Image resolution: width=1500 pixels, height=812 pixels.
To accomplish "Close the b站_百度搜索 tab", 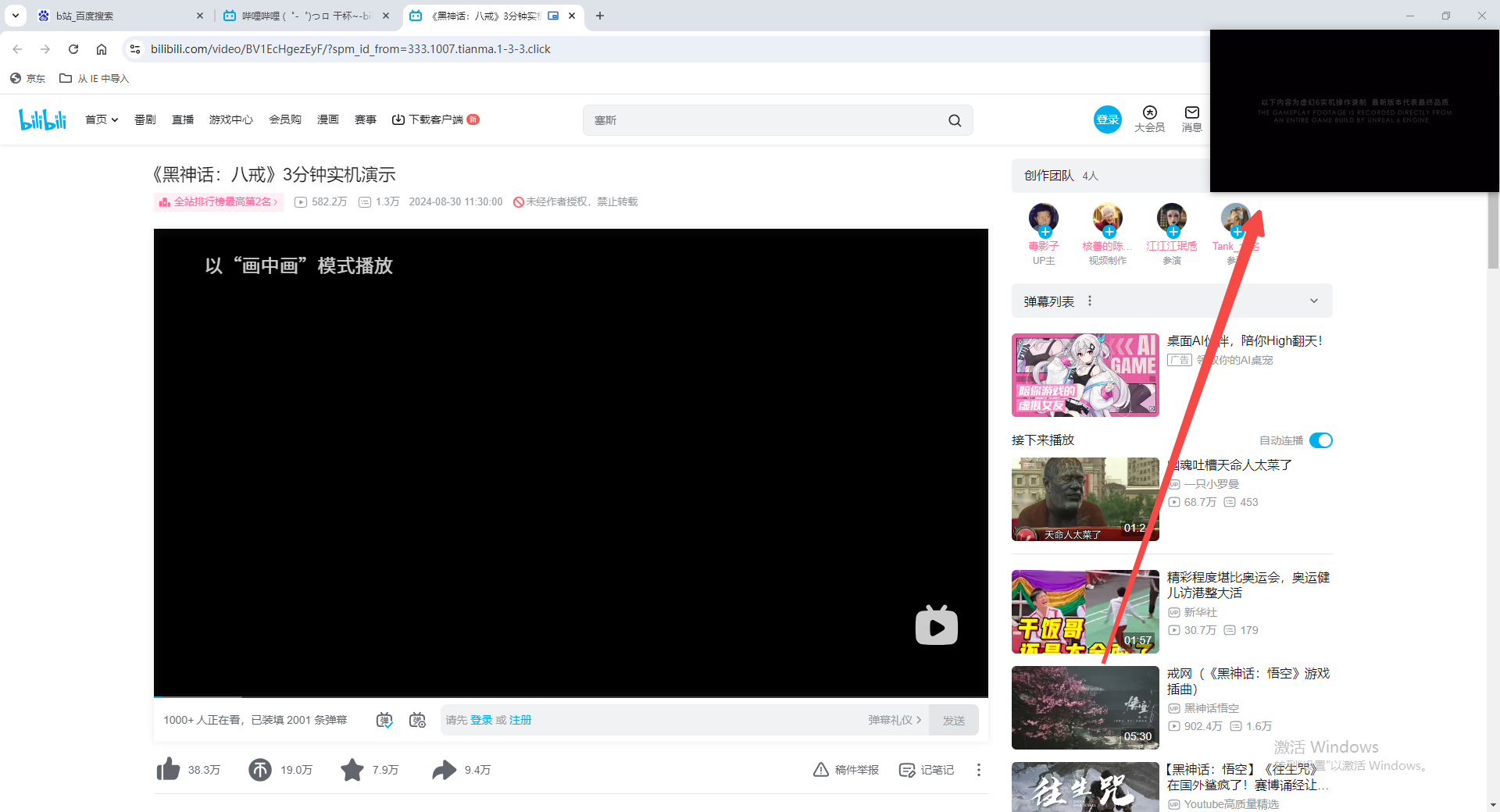I will [x=200, y=16].
